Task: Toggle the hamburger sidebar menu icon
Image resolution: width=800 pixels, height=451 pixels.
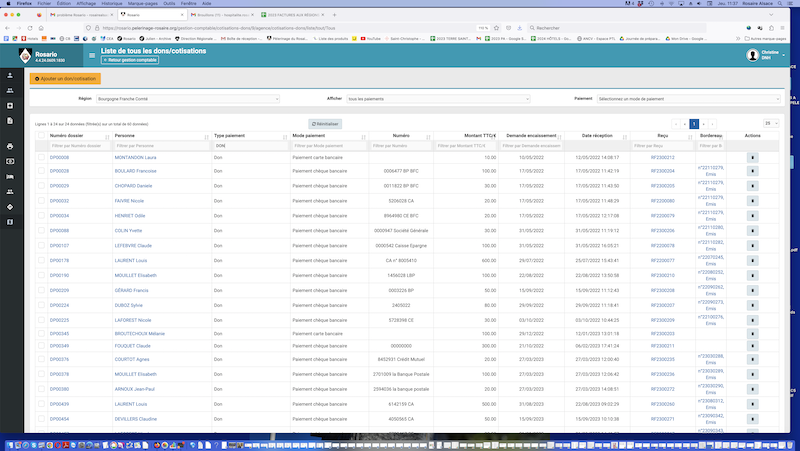Action: point(92,55)
